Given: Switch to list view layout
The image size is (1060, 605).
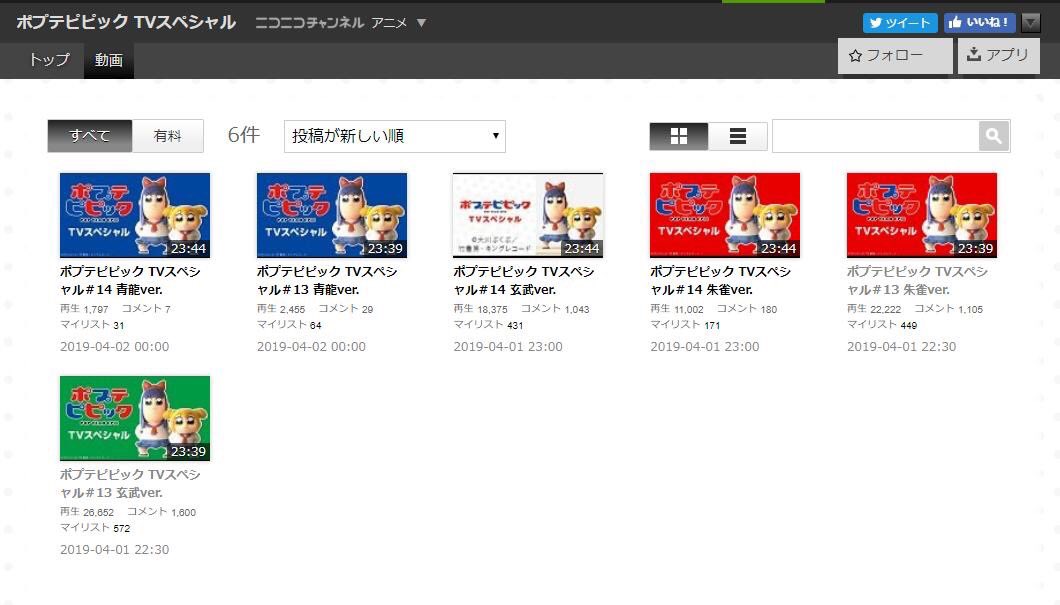Looking at the screenshot, I should click(738, 137).
